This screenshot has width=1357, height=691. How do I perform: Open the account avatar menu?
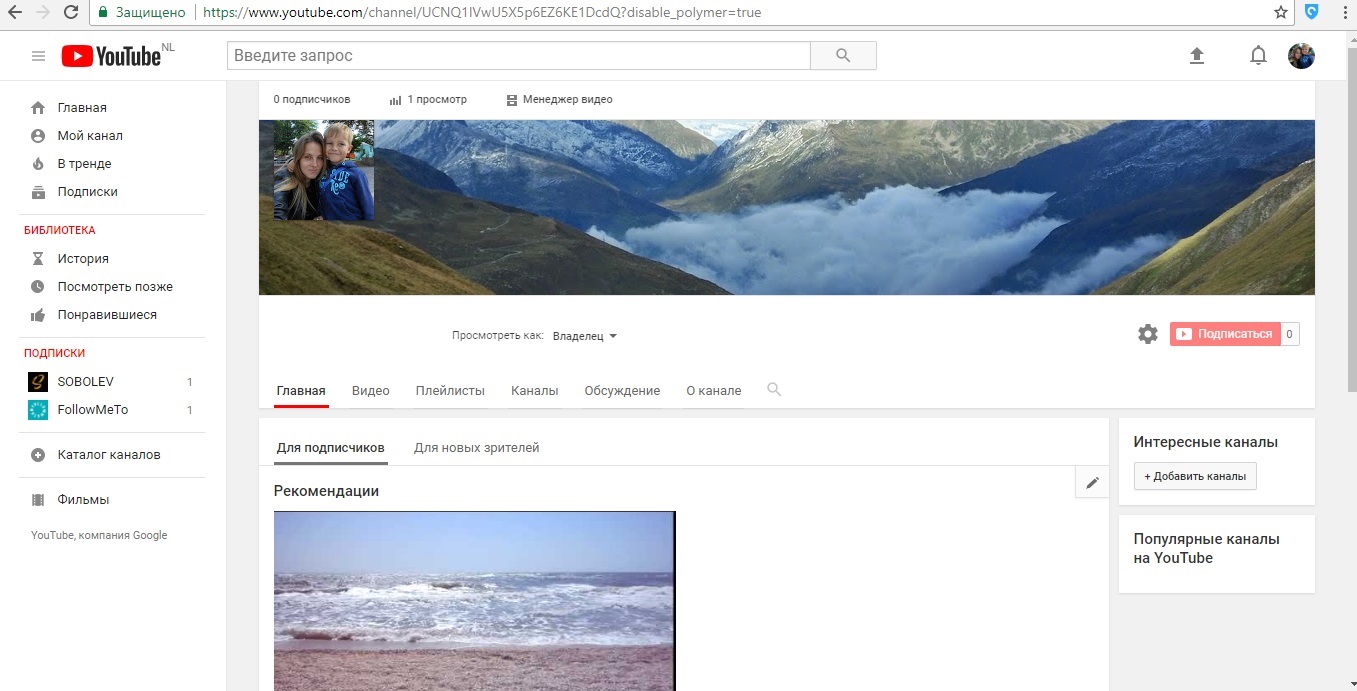tap(1301, 56)
